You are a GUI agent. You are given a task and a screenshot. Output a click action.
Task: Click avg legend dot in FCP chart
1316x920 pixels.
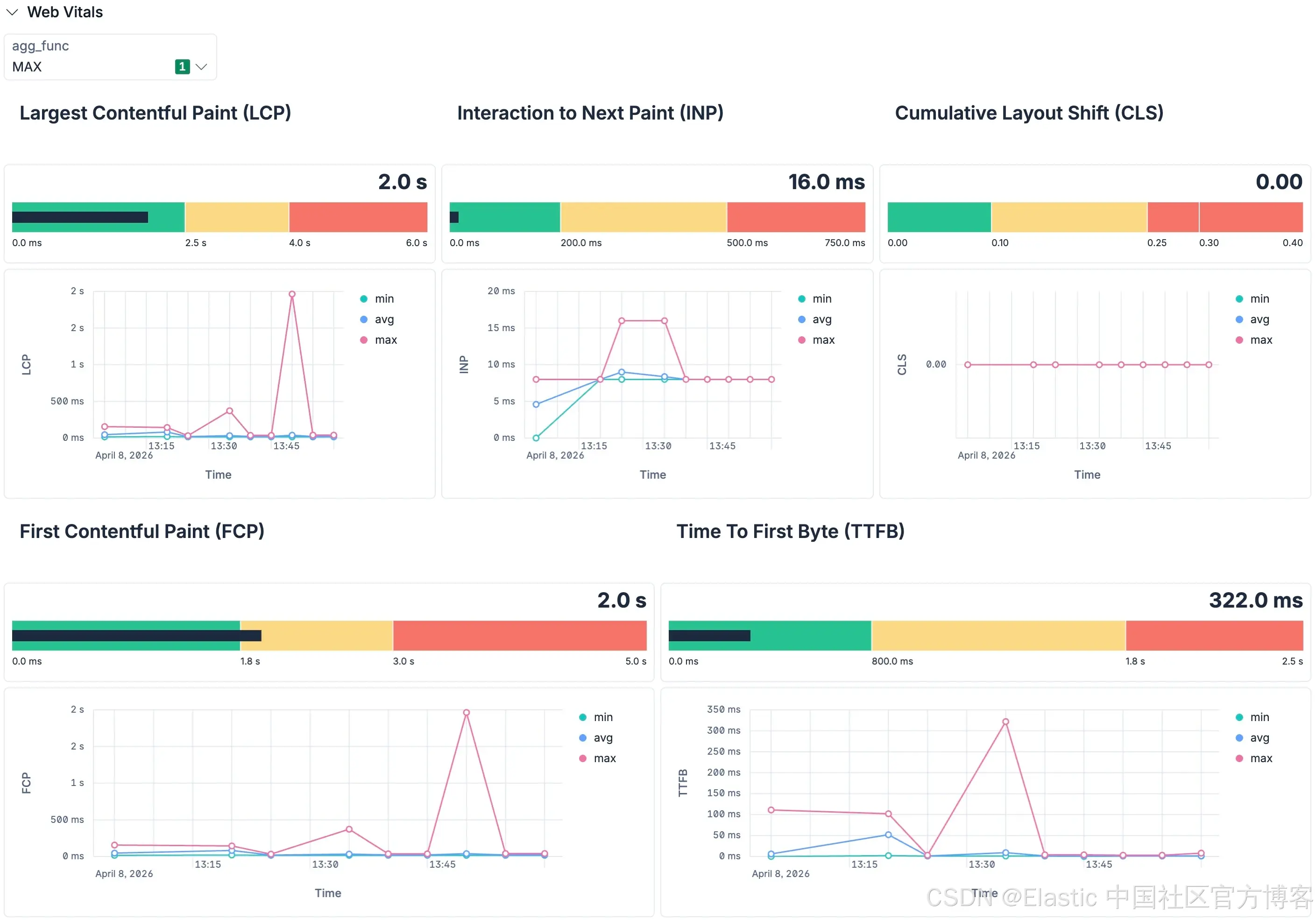tap(583, 738)
